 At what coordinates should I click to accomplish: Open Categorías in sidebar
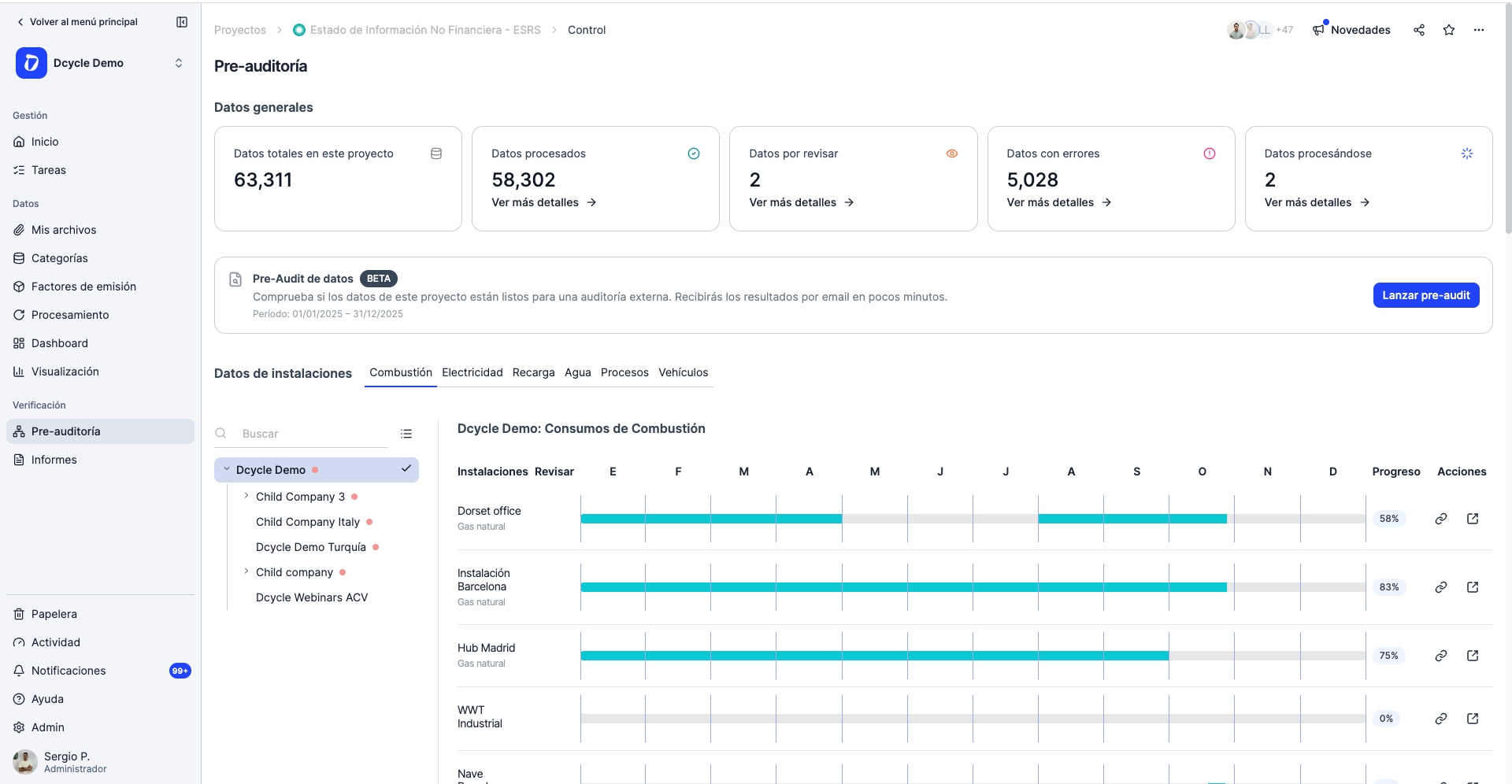100,258
